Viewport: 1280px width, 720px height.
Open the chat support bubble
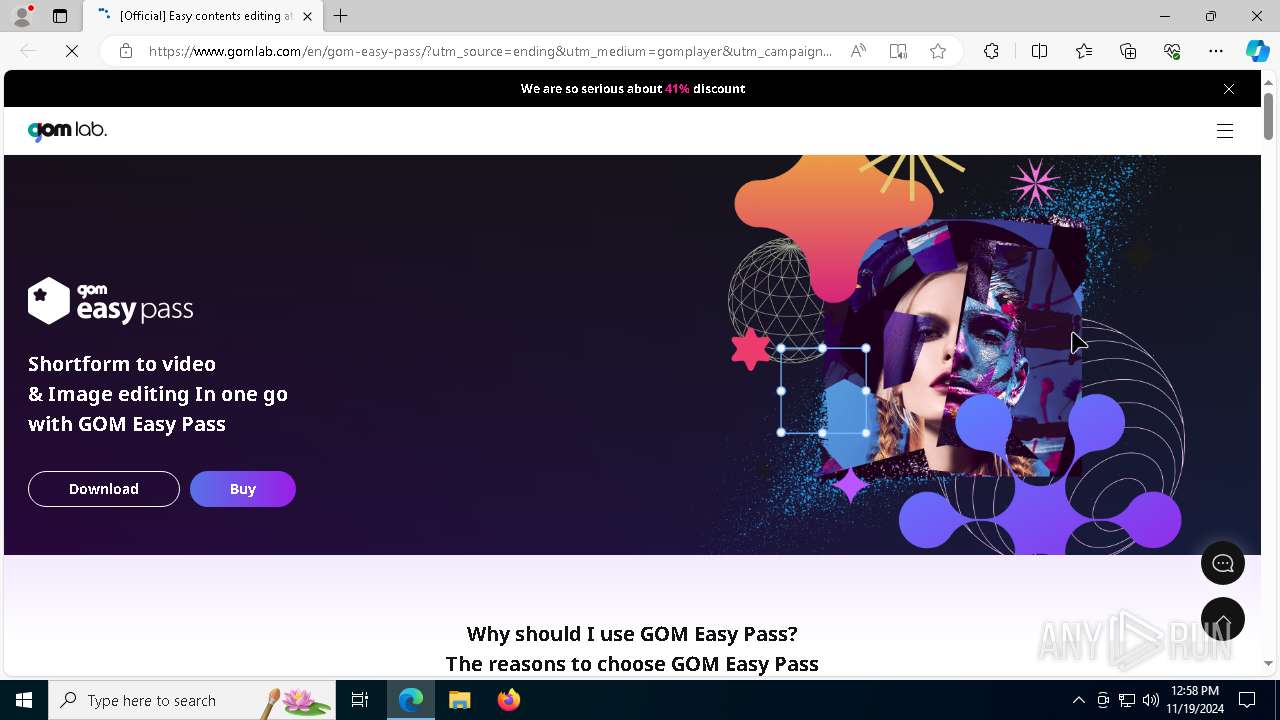[1223, 563]
